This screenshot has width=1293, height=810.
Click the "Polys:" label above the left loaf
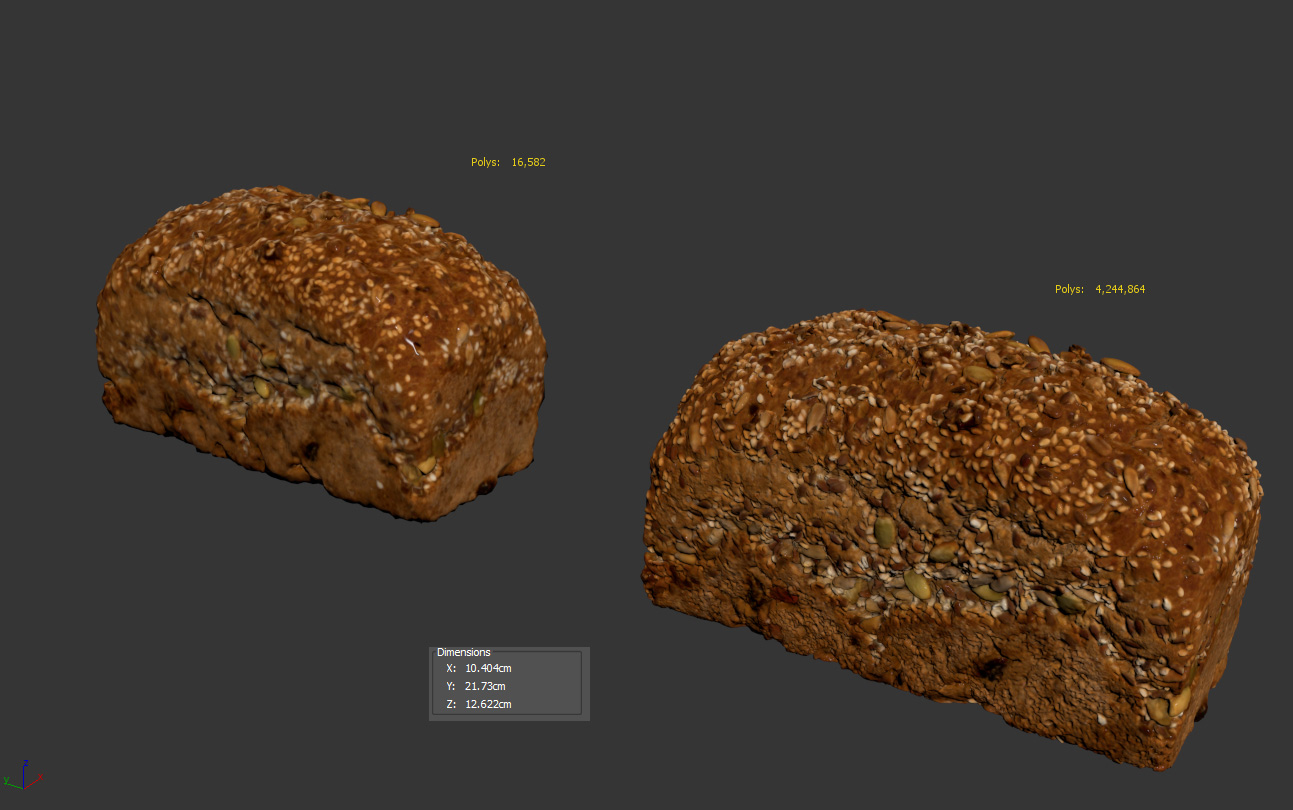[485, 162]
